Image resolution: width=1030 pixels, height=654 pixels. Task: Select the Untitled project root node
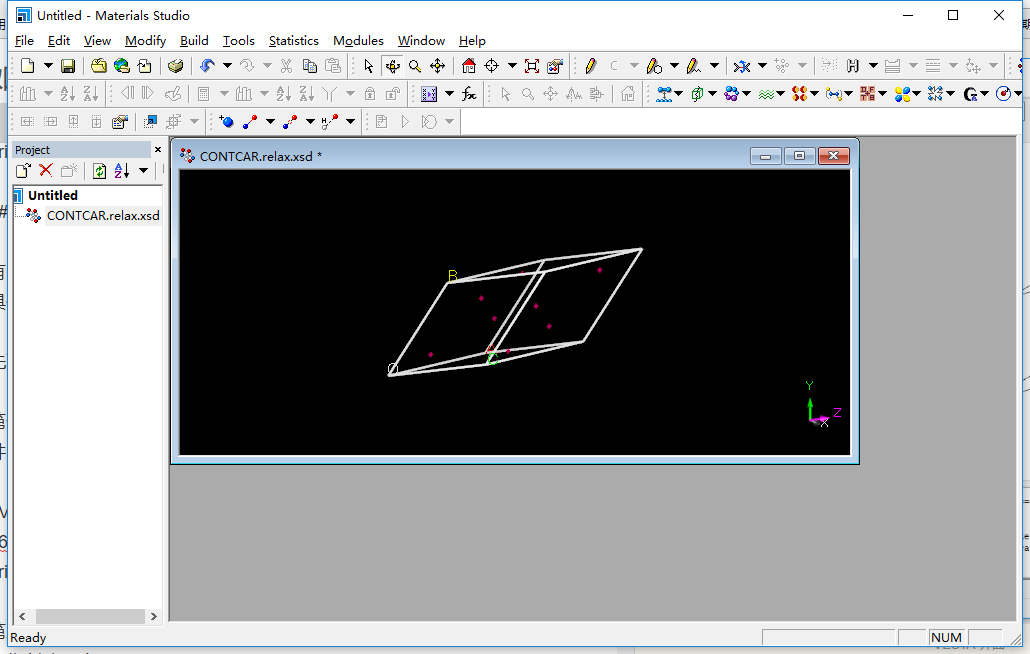point(53,195)
